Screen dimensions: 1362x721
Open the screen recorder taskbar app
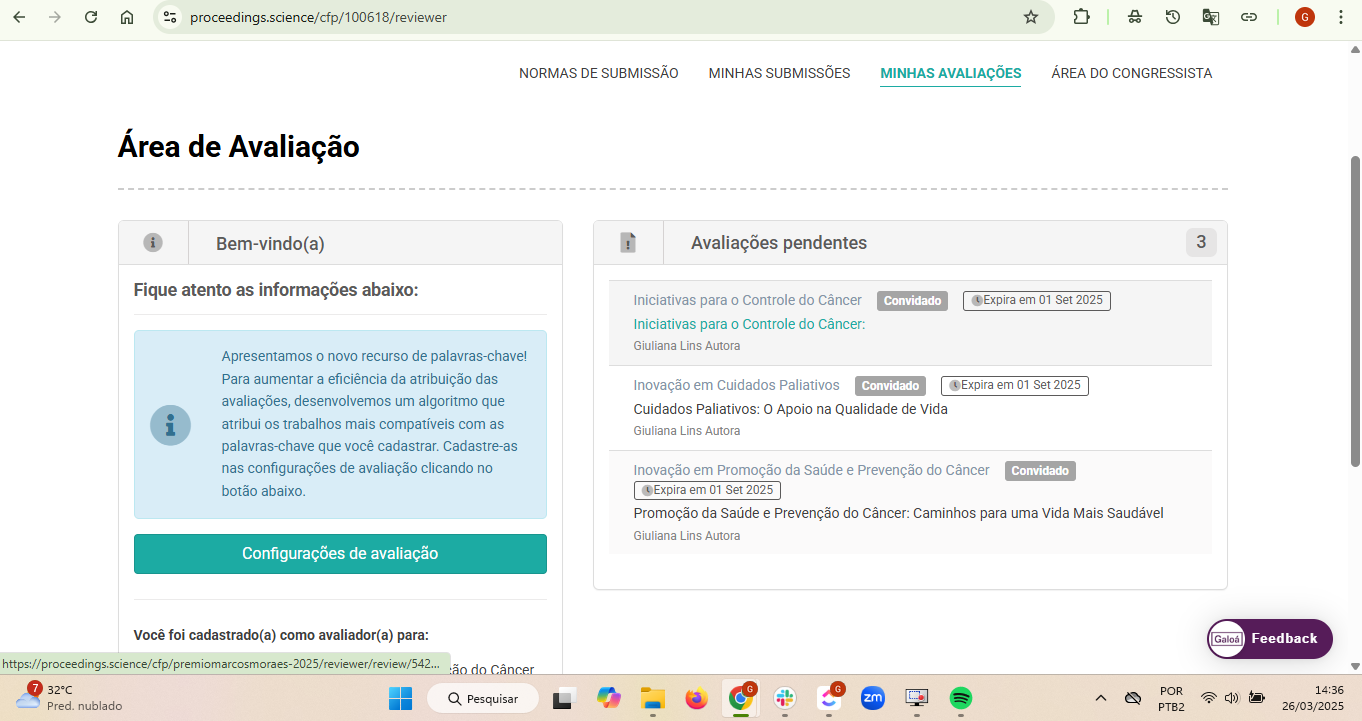(x=917, y=698)
